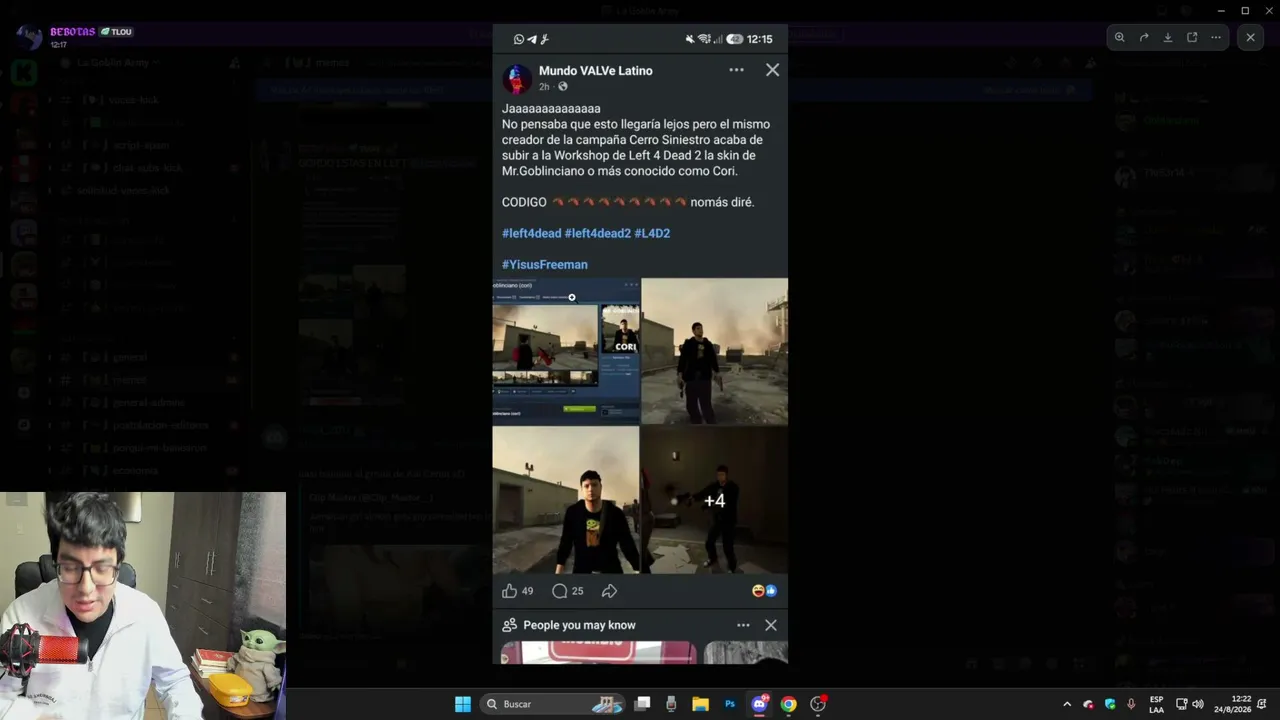
Task: Click the Buscar taskbar search box
Action: (x=553, y=704)
